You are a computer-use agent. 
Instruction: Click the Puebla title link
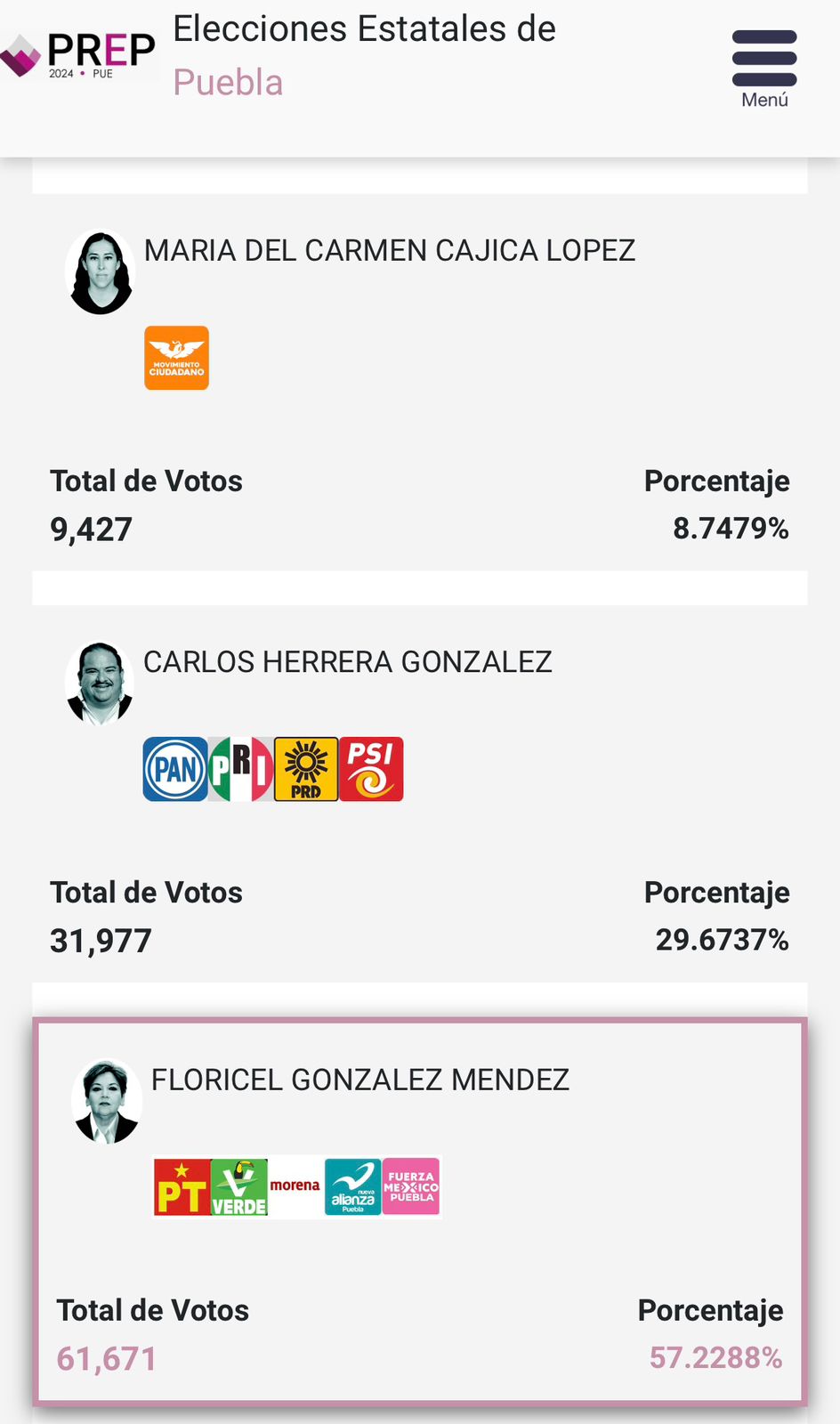(228, 83)
